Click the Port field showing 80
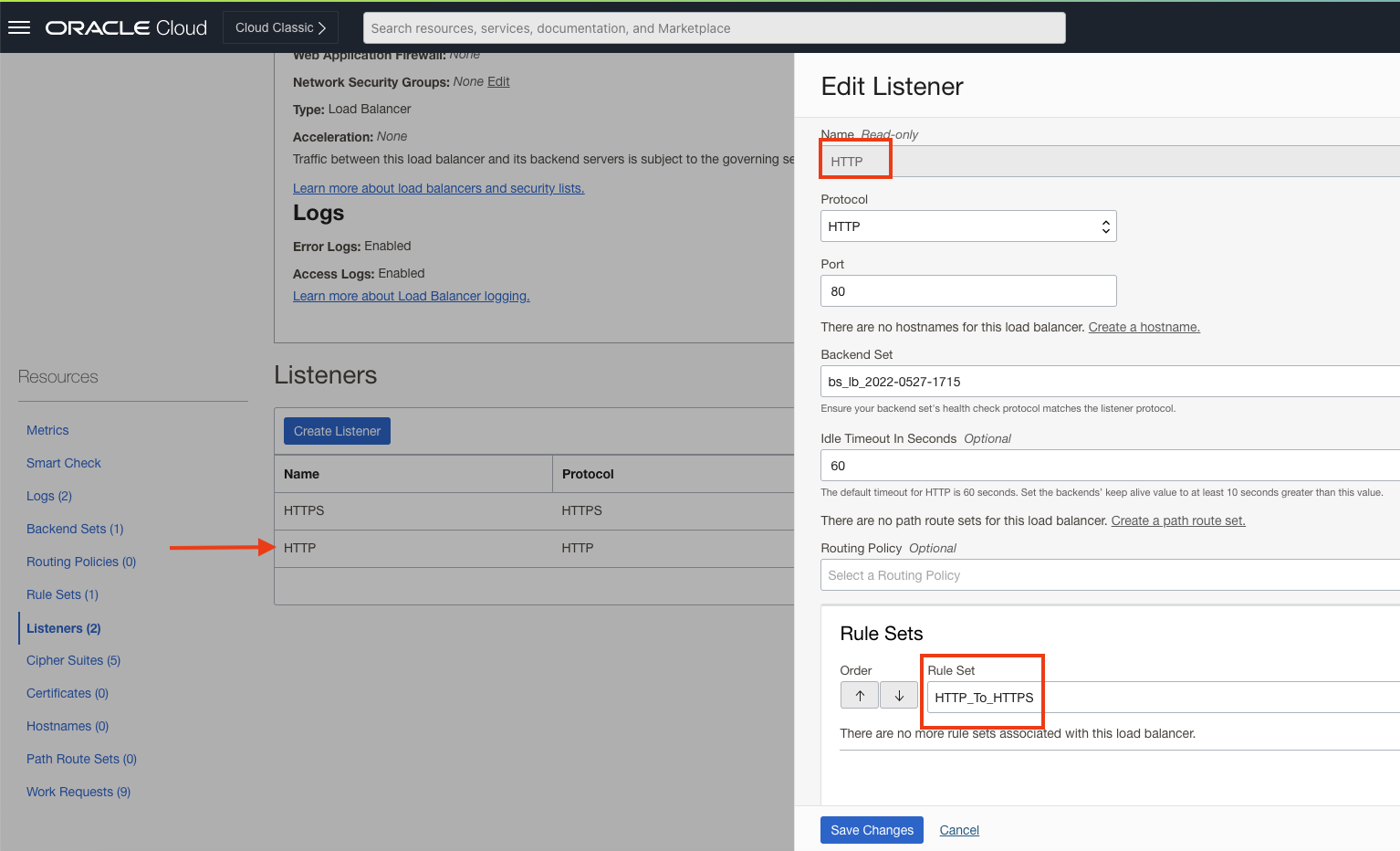 pyautogui.click(x=967, y=290)
